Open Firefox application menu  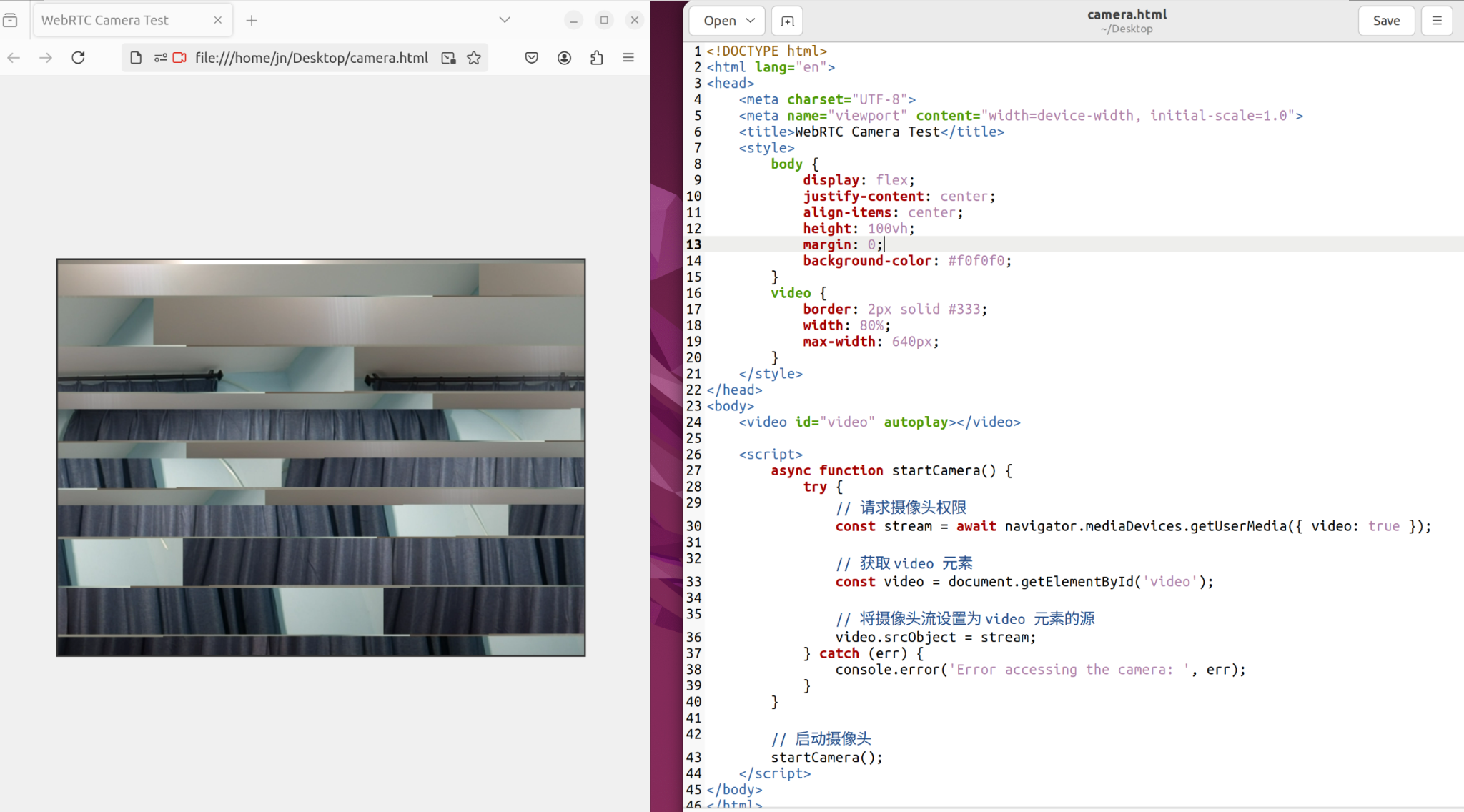click(x=628, y=58)
